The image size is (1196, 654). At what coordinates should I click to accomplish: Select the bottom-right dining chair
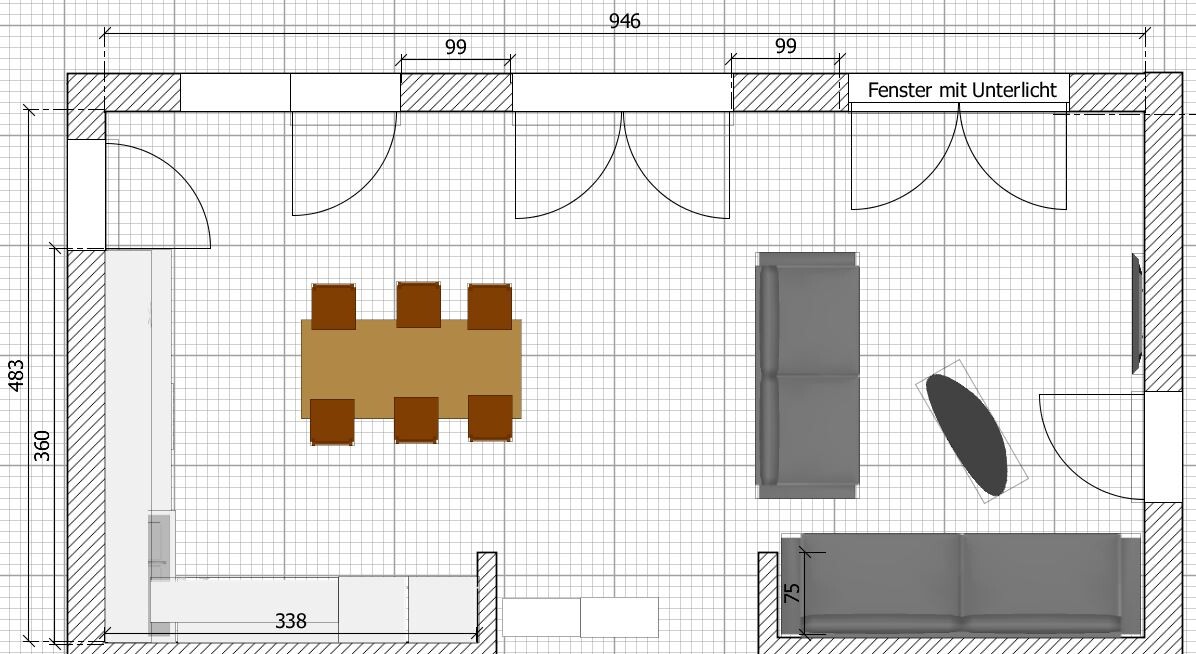pos(490,418)
